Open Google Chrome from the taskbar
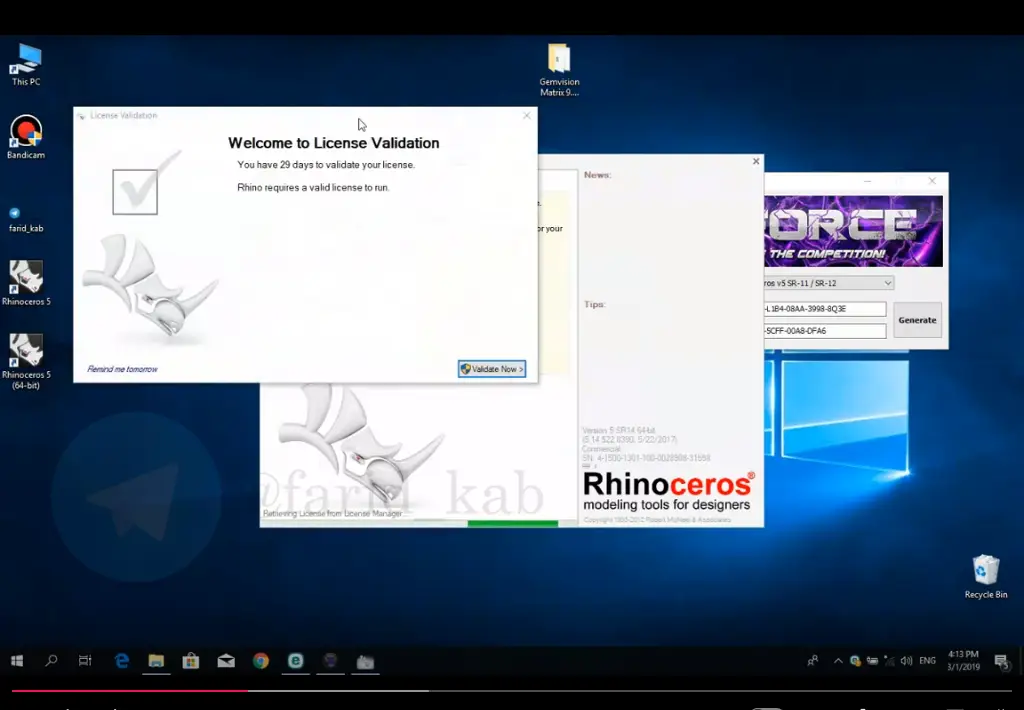This screenshot has height=710, width=1024. tap(261, 661)
